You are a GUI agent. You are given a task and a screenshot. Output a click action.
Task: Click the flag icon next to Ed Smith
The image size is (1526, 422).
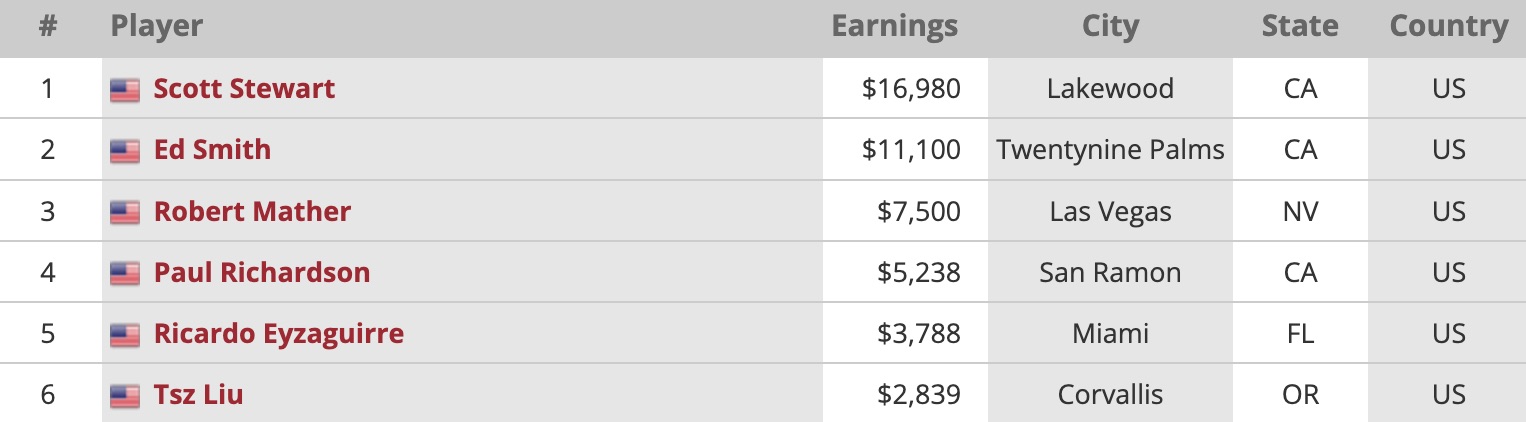[x=125, y=151]
